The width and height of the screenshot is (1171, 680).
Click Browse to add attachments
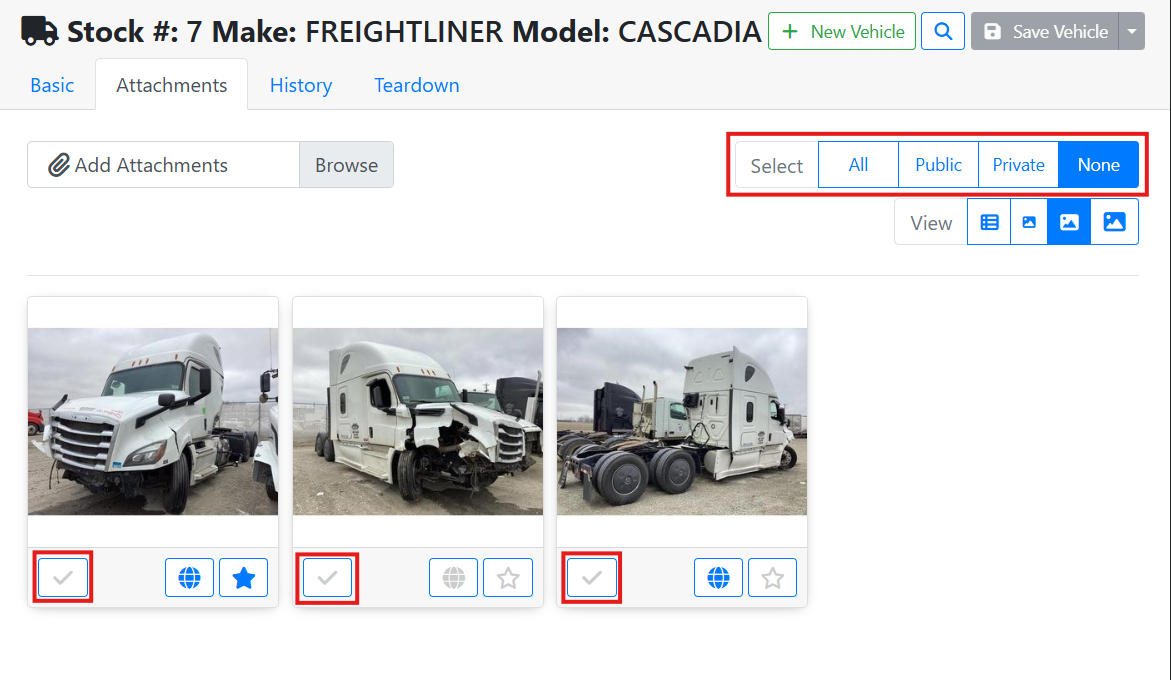tap(347, 165)
